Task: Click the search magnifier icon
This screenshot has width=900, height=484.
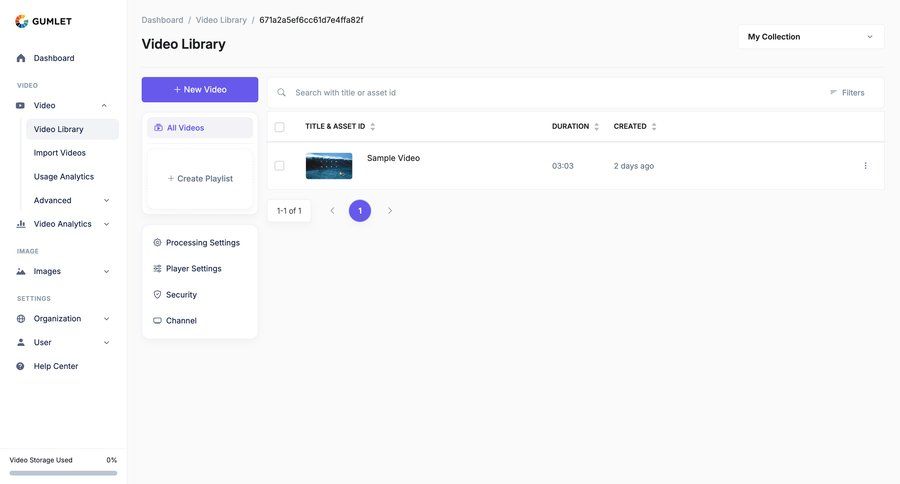Action: tap(281, 92)
